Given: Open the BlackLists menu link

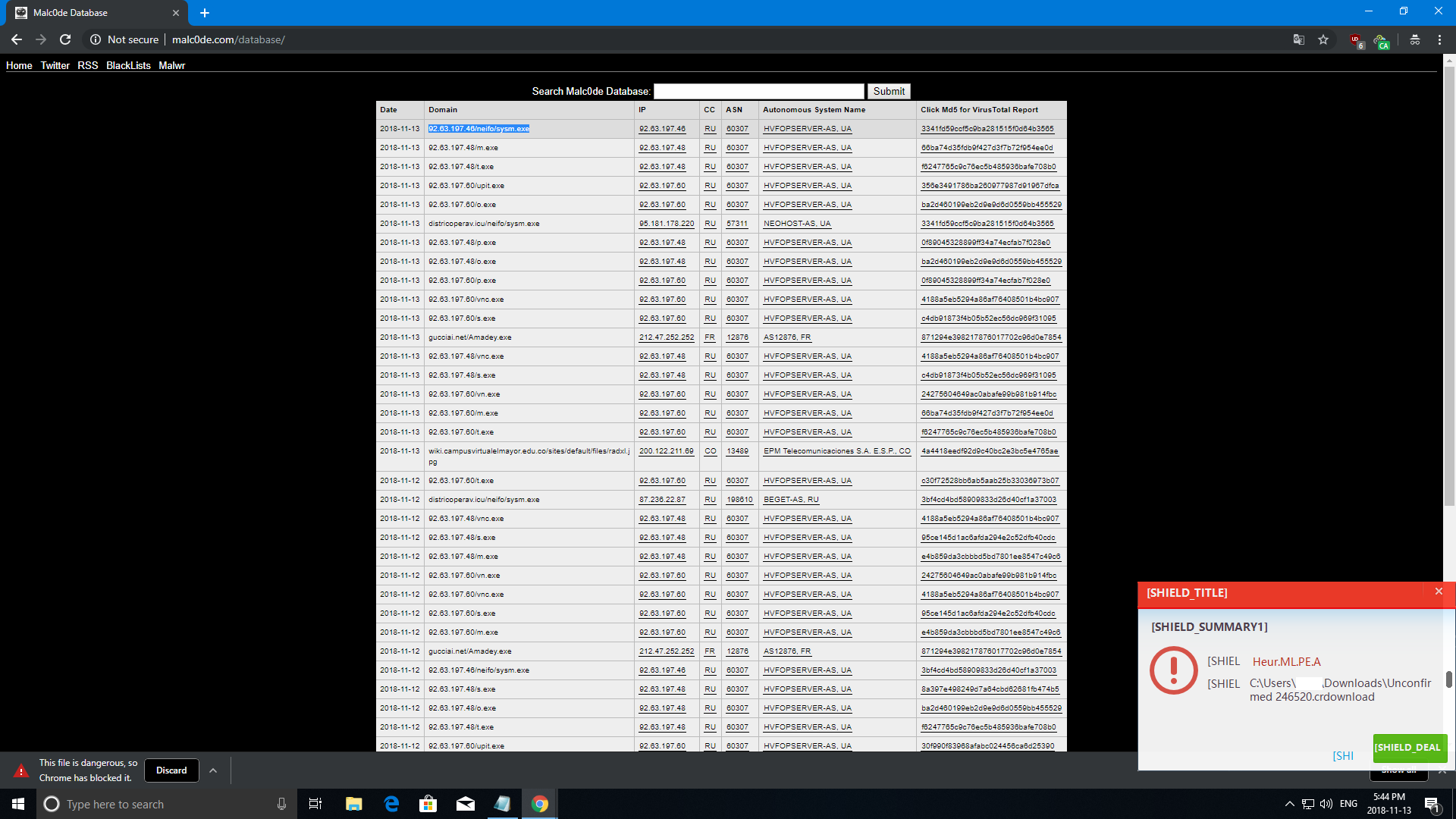Looking at the screenshot, I should (128, 65).
